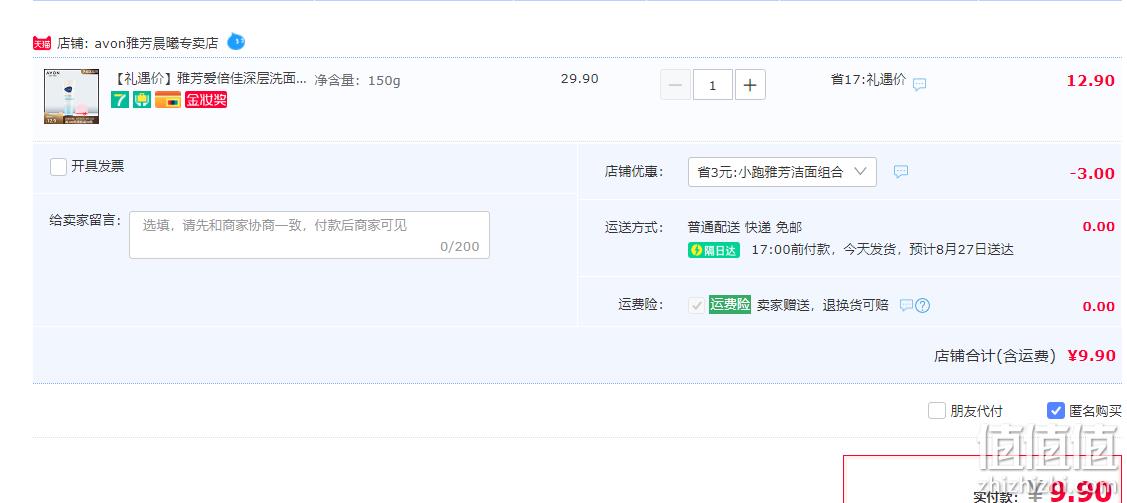Increase quantity with the plus button
This screenshot has height=503, width=1127.
[x=750, y=85]
